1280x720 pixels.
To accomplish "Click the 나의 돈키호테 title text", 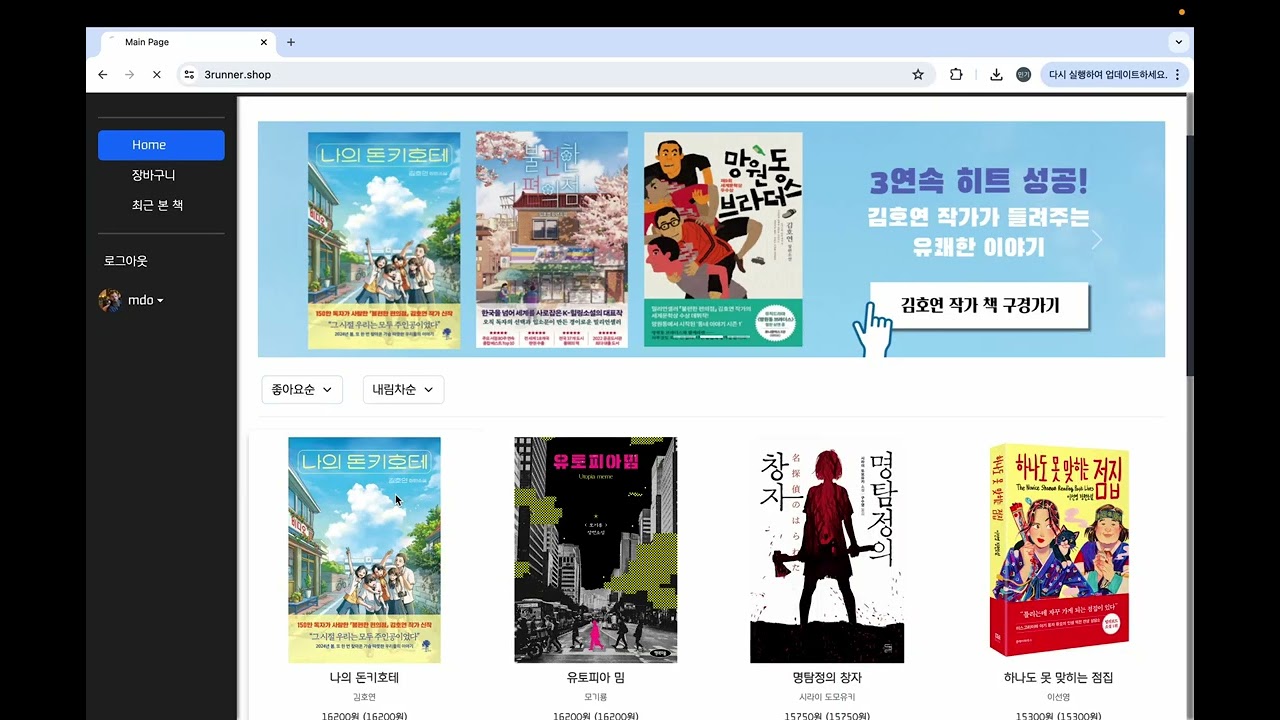I will click(x=364, y=678).
